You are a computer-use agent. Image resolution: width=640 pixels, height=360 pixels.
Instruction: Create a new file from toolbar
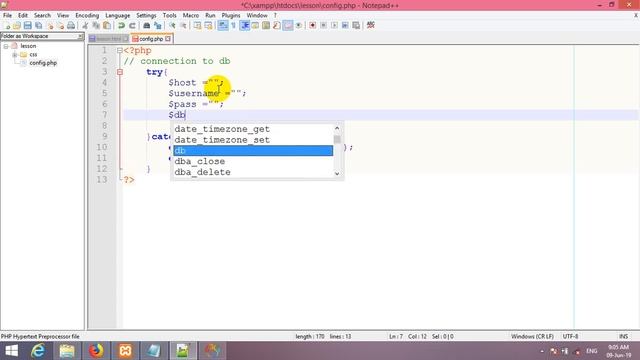[7, 25]
